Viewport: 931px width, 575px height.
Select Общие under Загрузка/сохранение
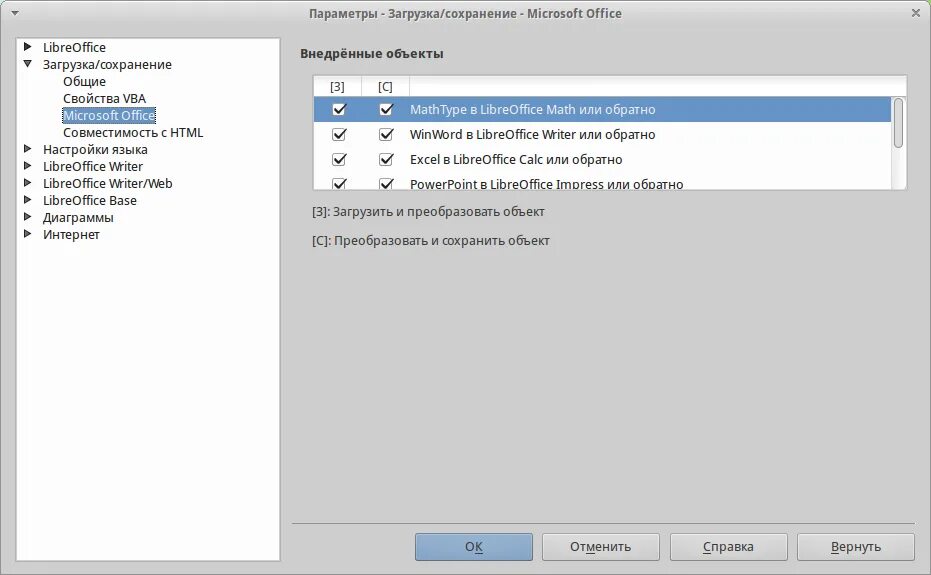(84, 81)
